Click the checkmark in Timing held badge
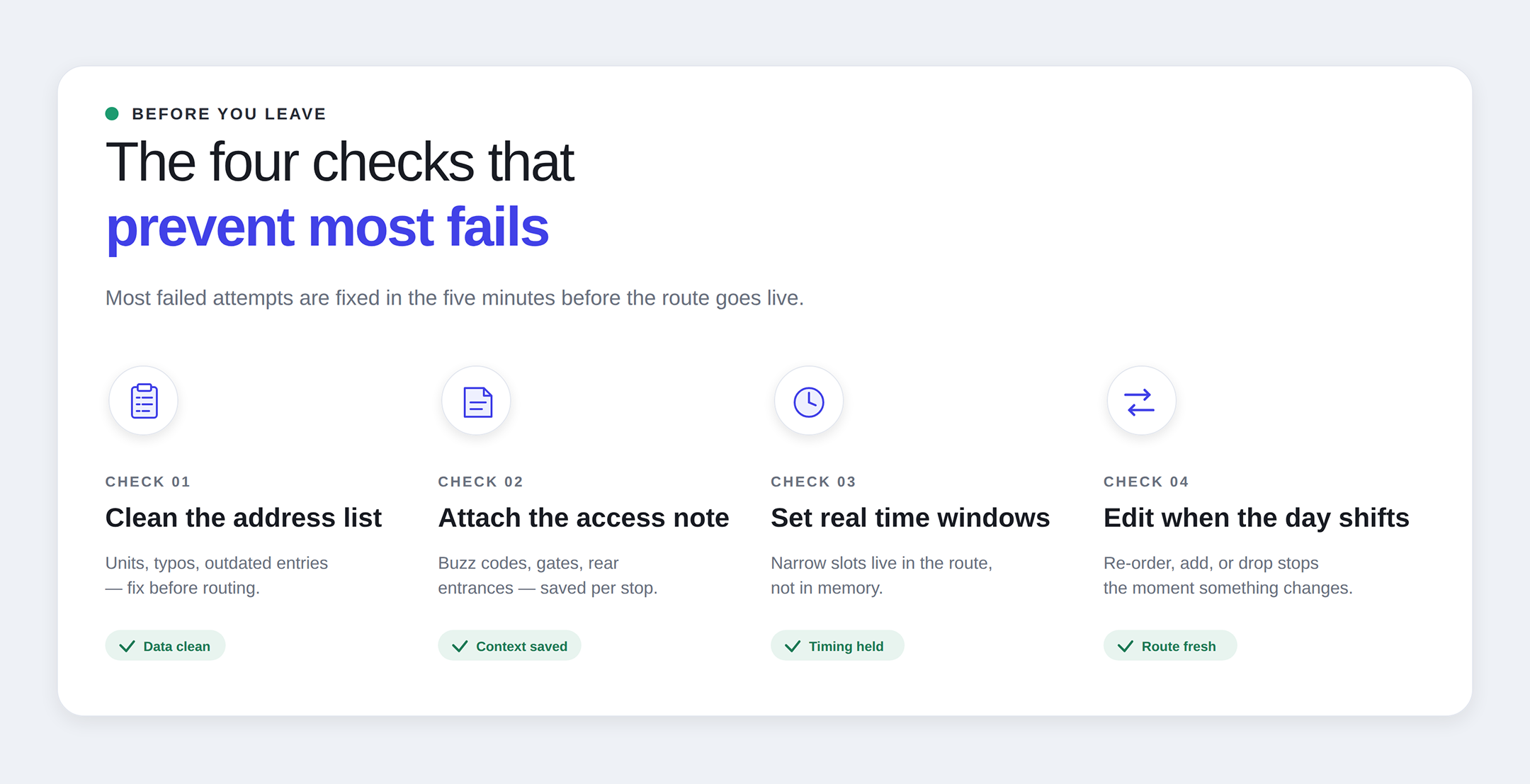The height and width of the screenshot is (784, 1530). [793, 646]
